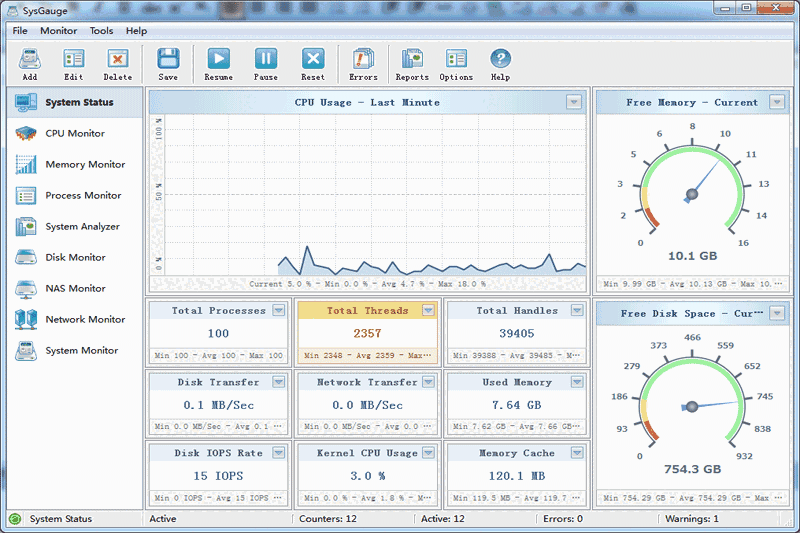Open the Total Threads counter dropdown arrow
The image size is (800, 533).
pos(428,311)
